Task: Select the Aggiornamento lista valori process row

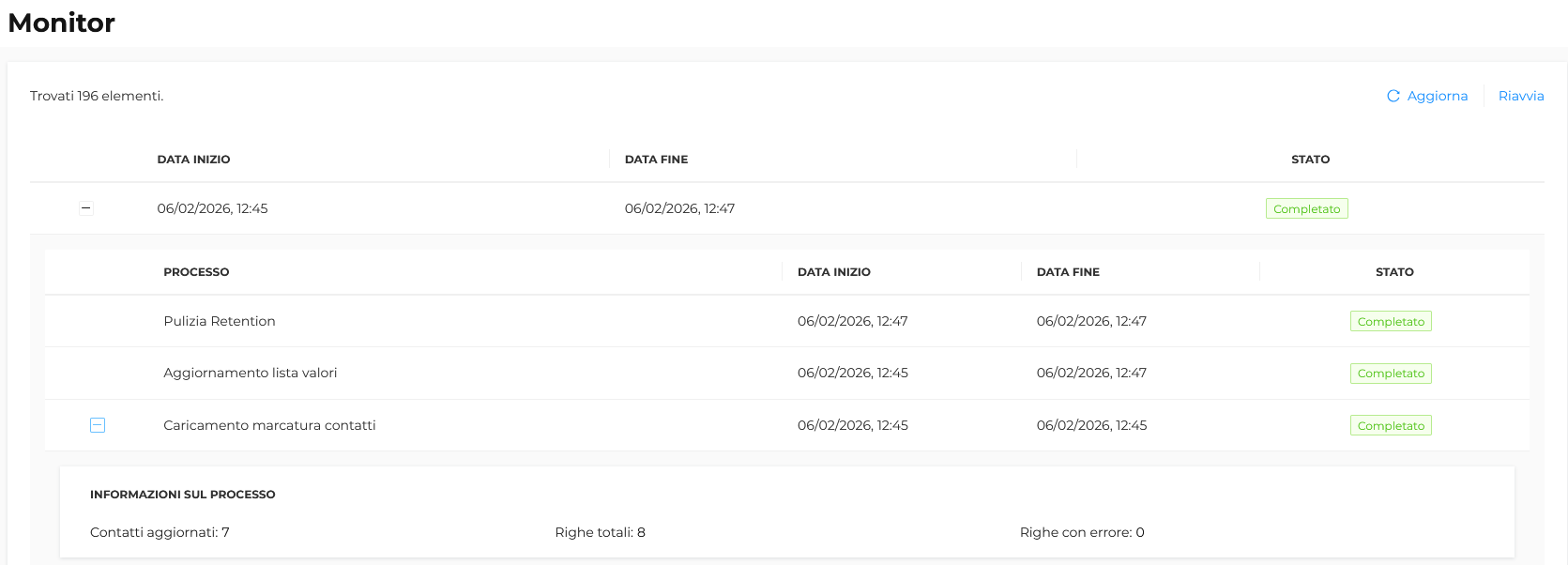Action: click(250, 373)
